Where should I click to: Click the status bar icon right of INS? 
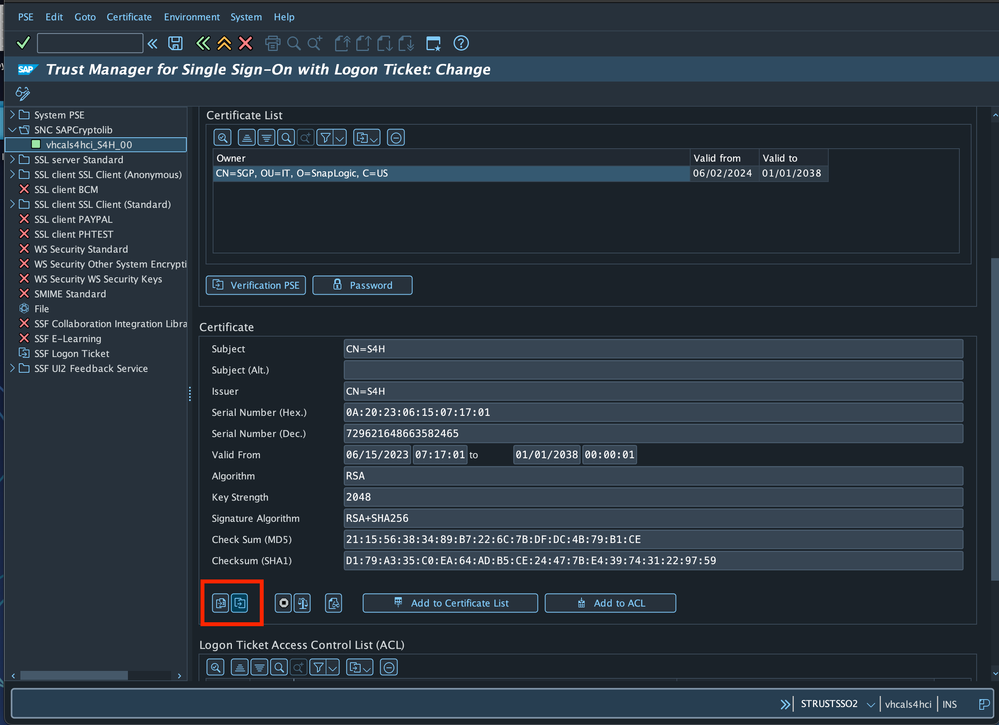984,704
